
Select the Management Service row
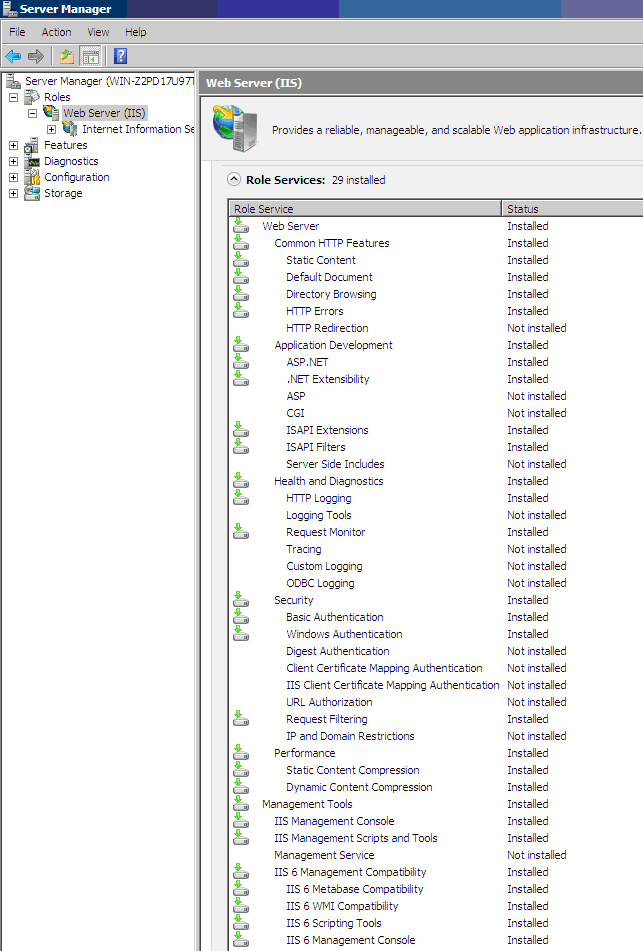(436, 855)
